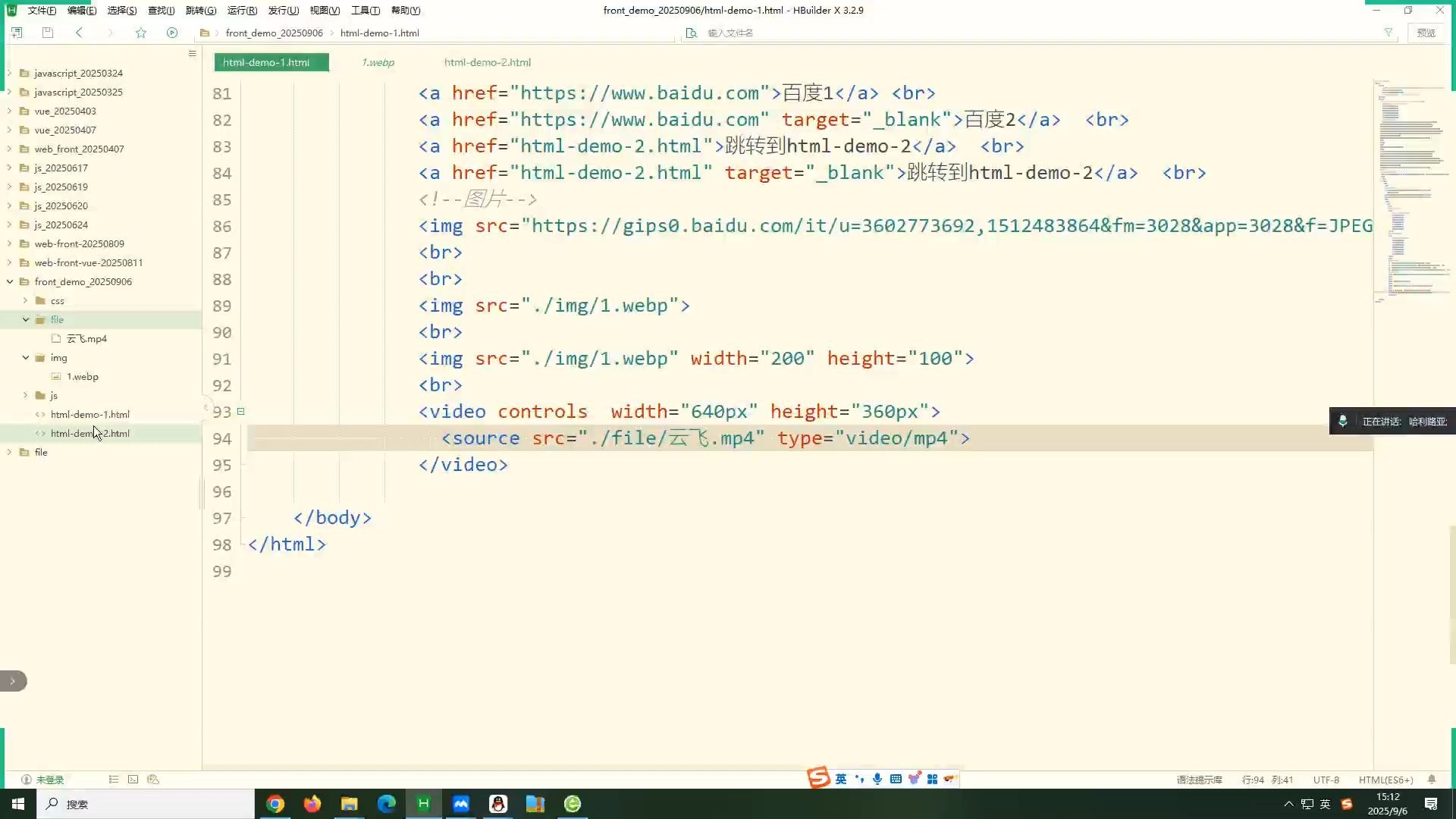
Task: Click the 预览 preview button
Action: click(1426, 33)
